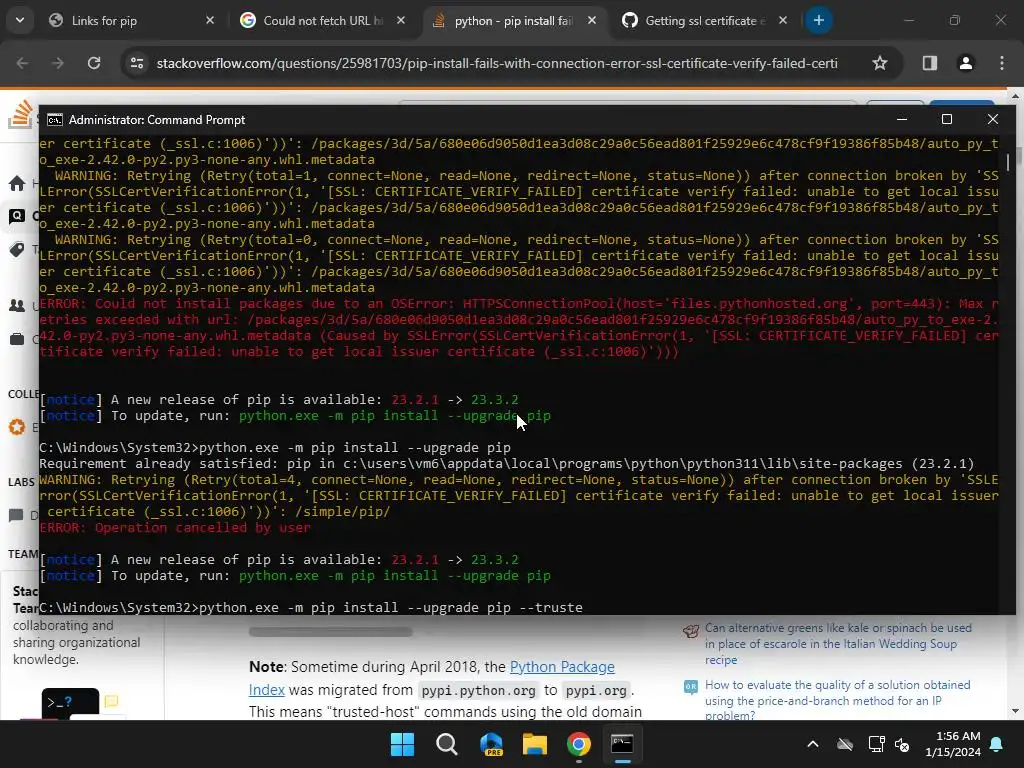Minimize the Command Prompt window
Image resolution: width=1024 pixels, height=768 pixels.
click(x=902, y=120)
